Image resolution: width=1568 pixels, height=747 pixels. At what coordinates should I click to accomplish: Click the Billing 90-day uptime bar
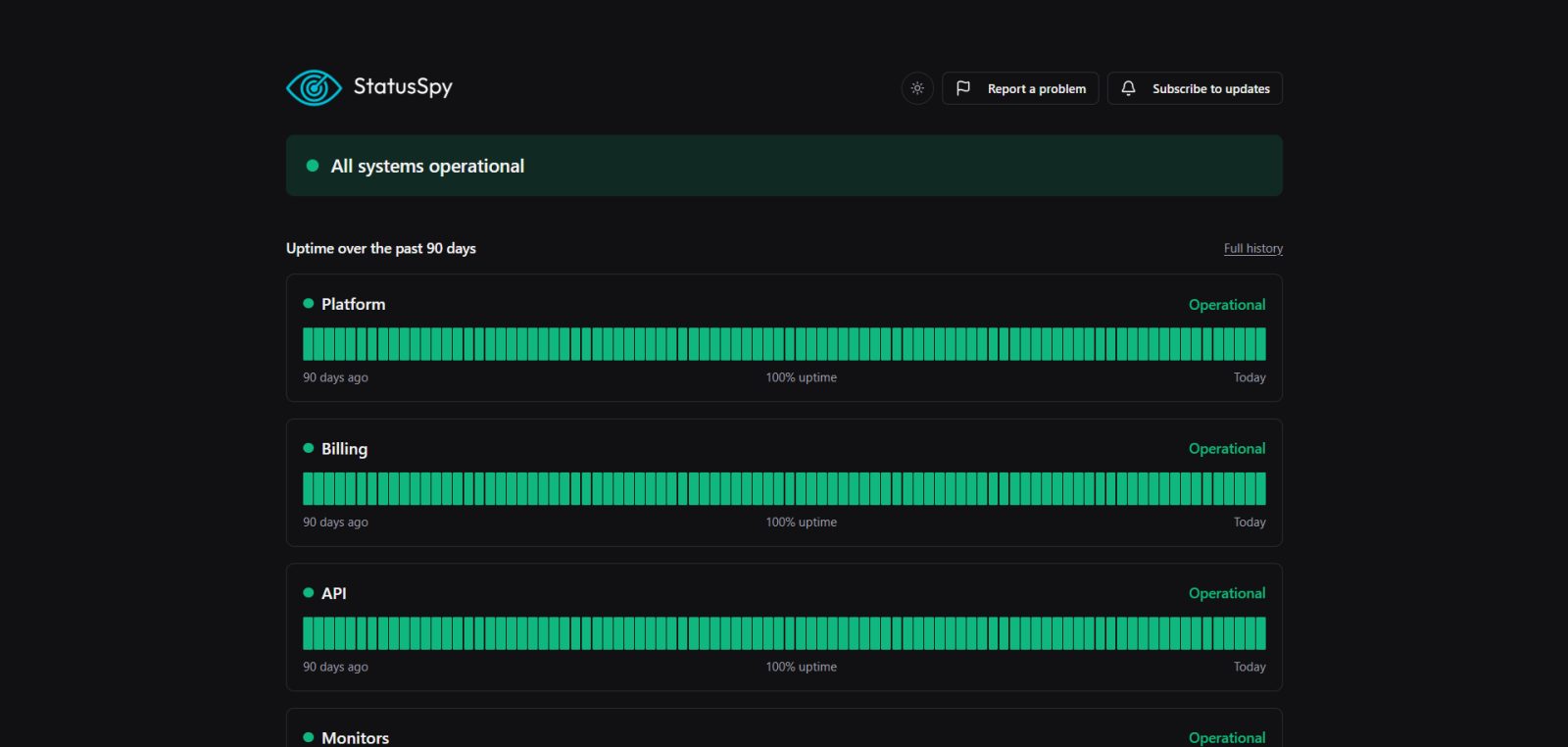[784, 488]
